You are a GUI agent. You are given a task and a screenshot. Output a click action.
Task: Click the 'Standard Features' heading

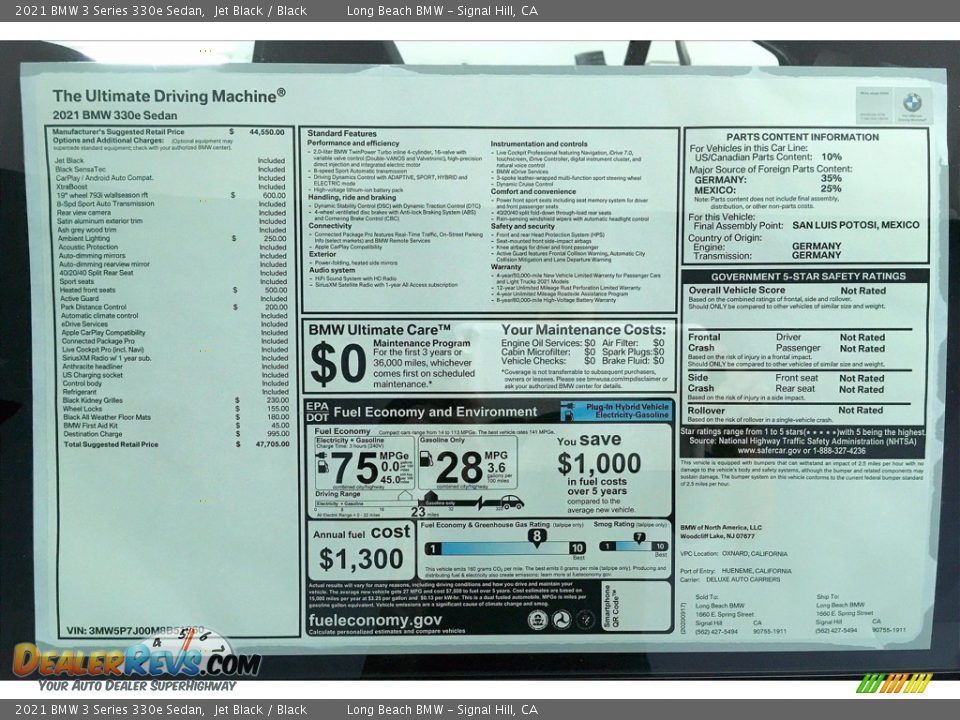pos(342,133)
